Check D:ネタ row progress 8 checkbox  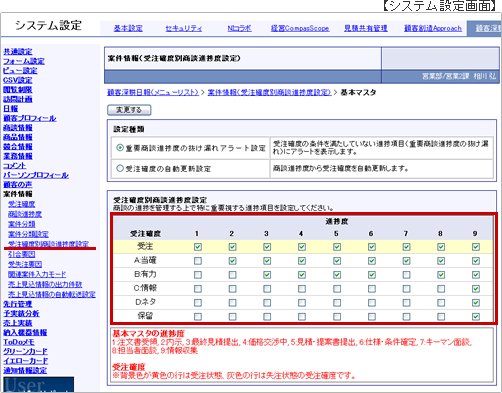point(441,303)
